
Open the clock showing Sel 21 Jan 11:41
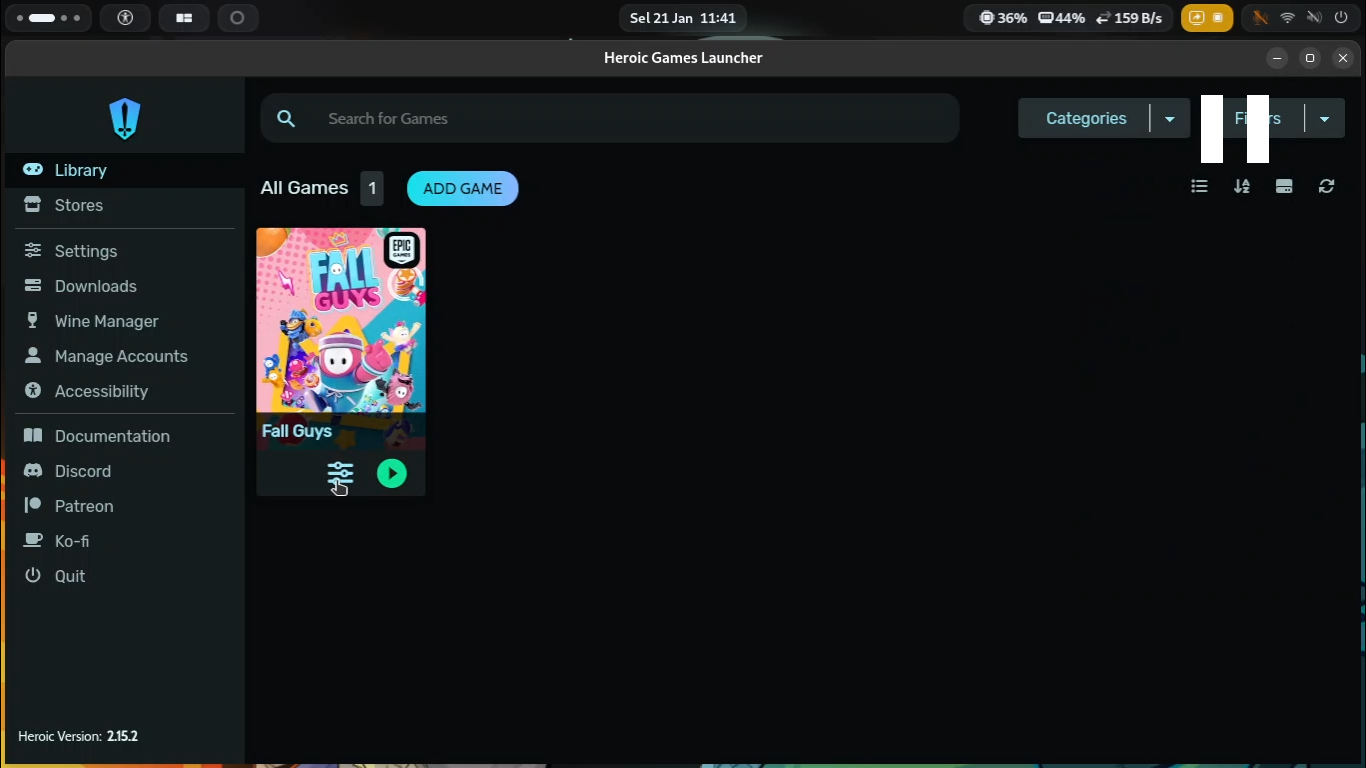683,18
